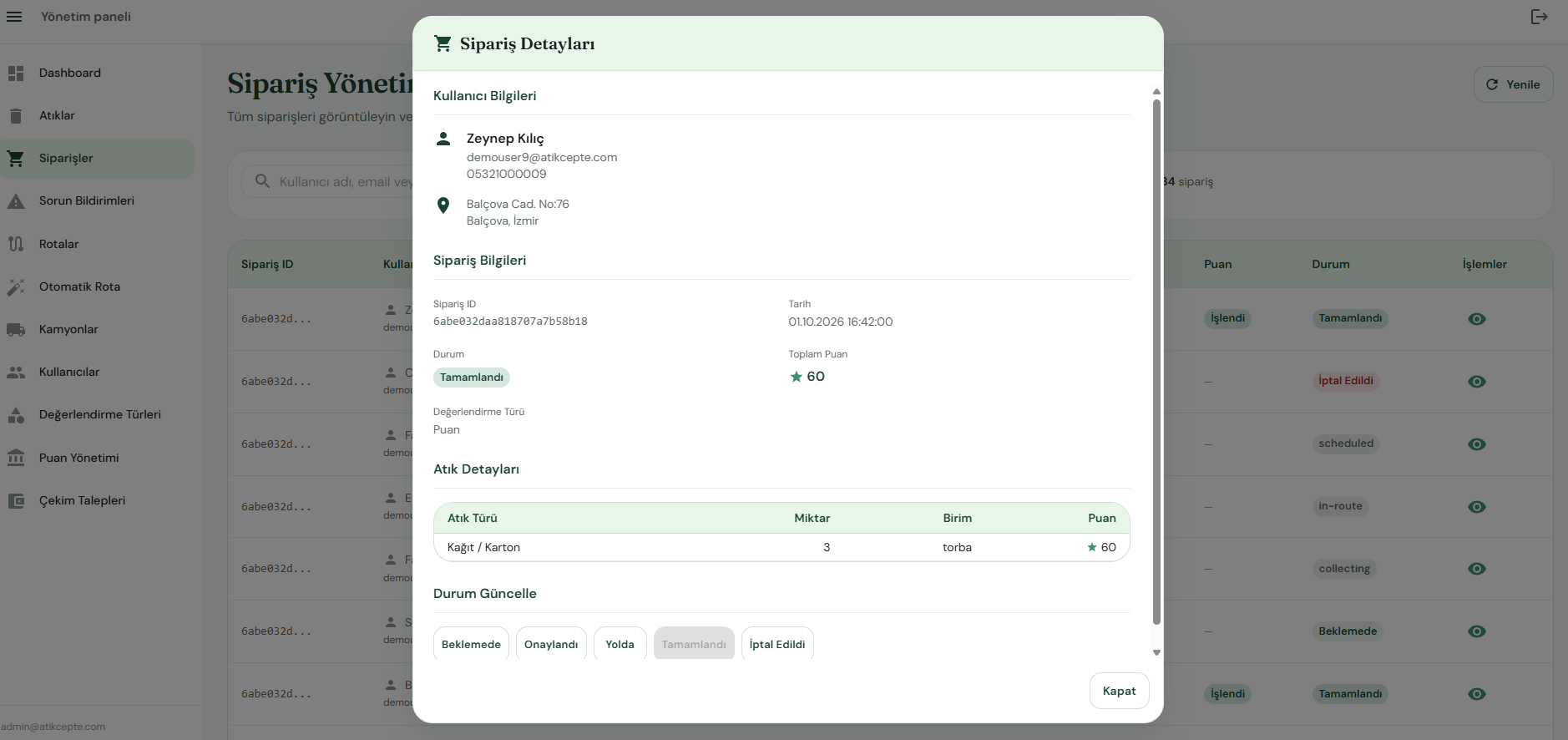Viewport: 1568px width, 740px height.
Task: Focus the user search input field
Action: (x=345, y=181)
